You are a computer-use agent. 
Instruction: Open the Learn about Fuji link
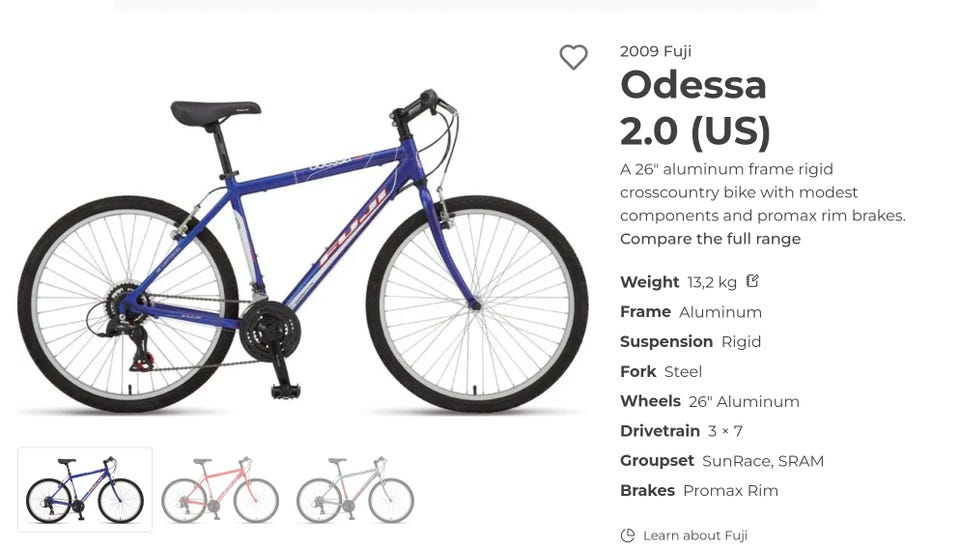point(695,535)
